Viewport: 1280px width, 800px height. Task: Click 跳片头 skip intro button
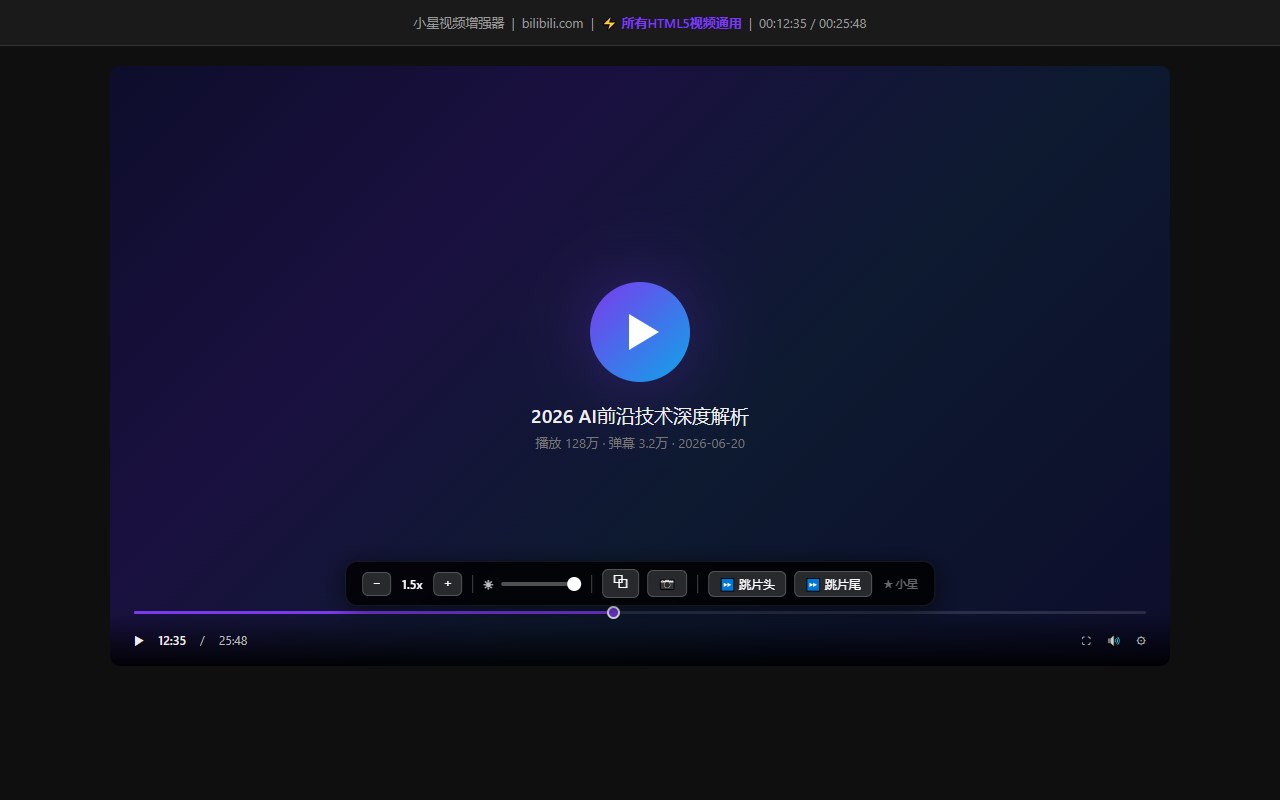click(747, 584)
